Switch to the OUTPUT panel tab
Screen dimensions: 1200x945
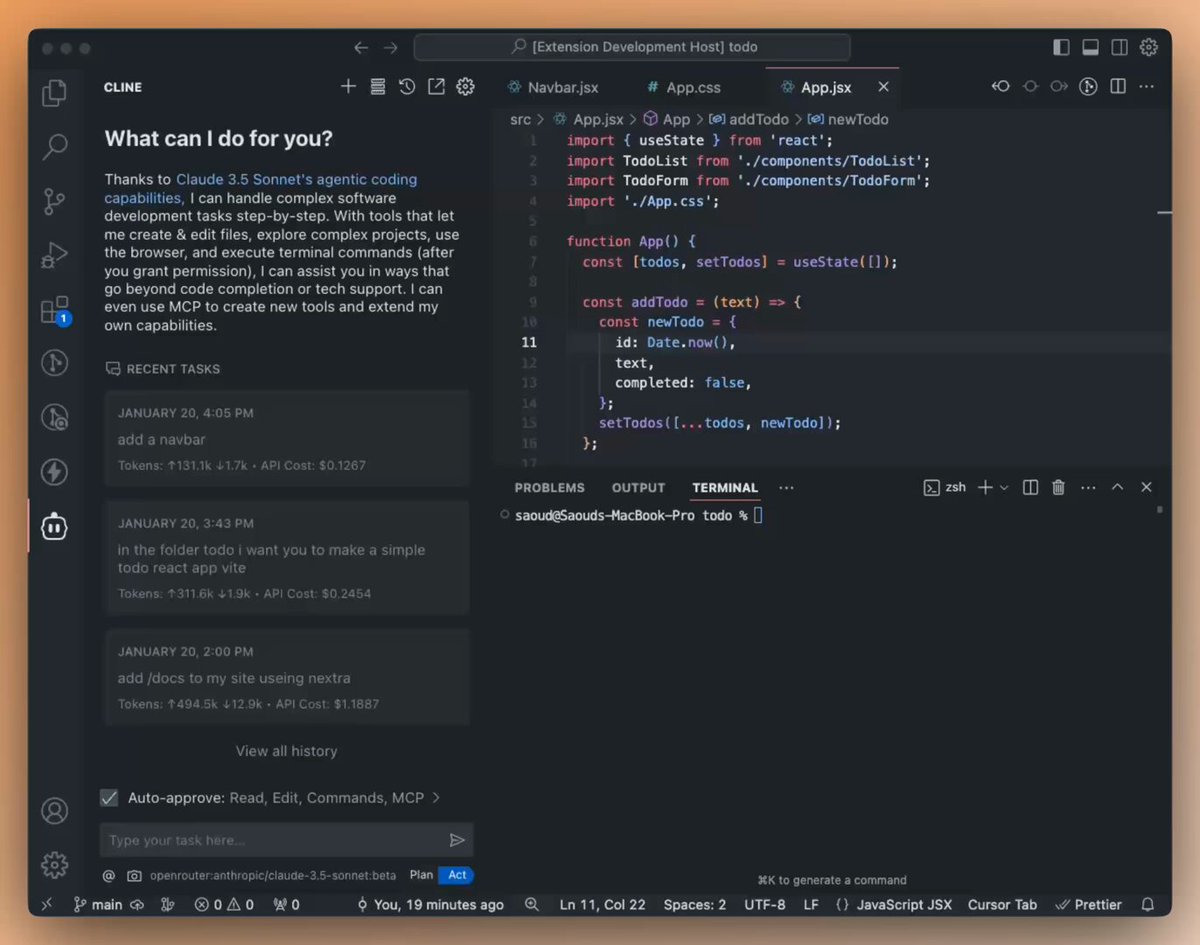click(x=638, y=488)
